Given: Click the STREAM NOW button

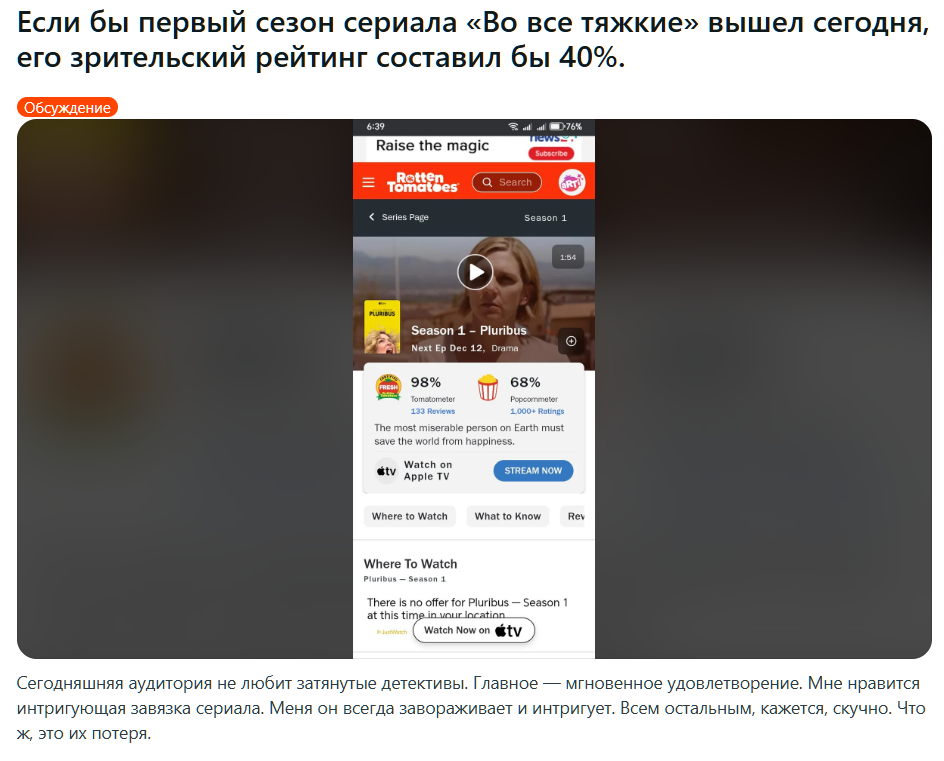Looking at the screenshot, I should click(533, 471).
